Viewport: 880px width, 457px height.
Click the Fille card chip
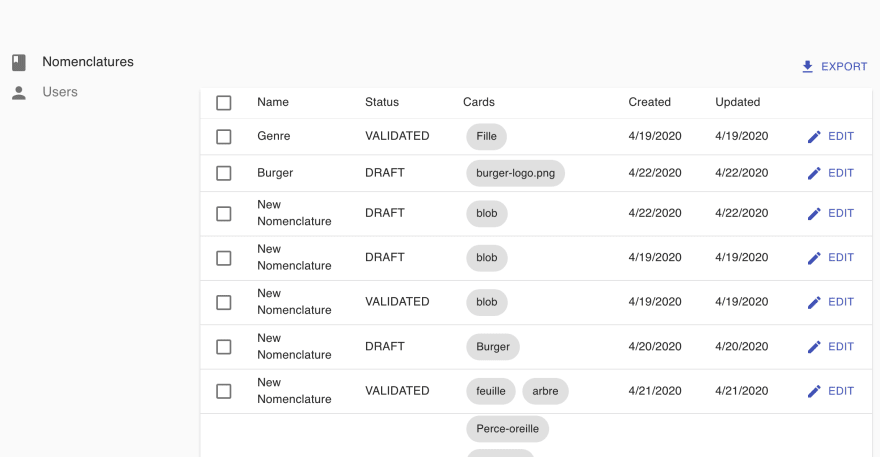pyautogui.click(x=487, y=136)
